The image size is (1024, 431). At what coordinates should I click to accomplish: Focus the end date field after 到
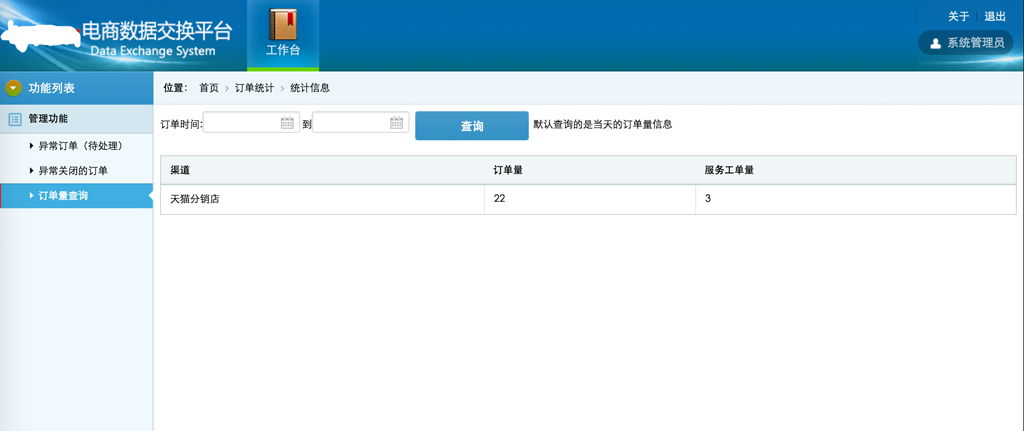click(x=351, y=124)
